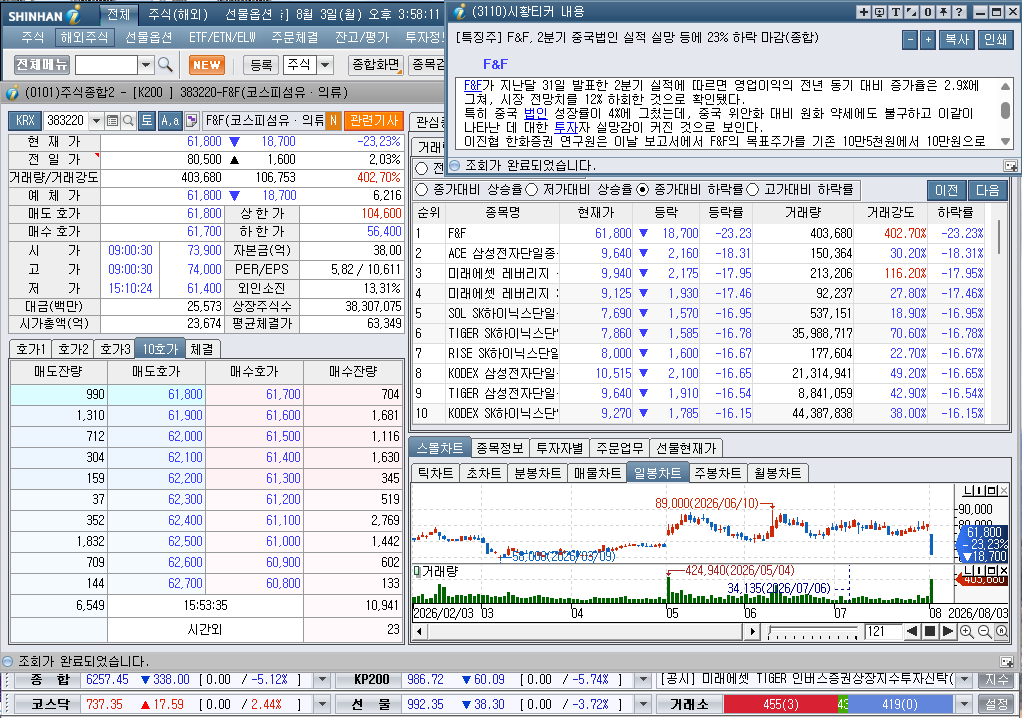The width and height of the screenshot is (1022, 718).
Task: Click the chart play forward arrow button
Action: click(x=948, y=631)
